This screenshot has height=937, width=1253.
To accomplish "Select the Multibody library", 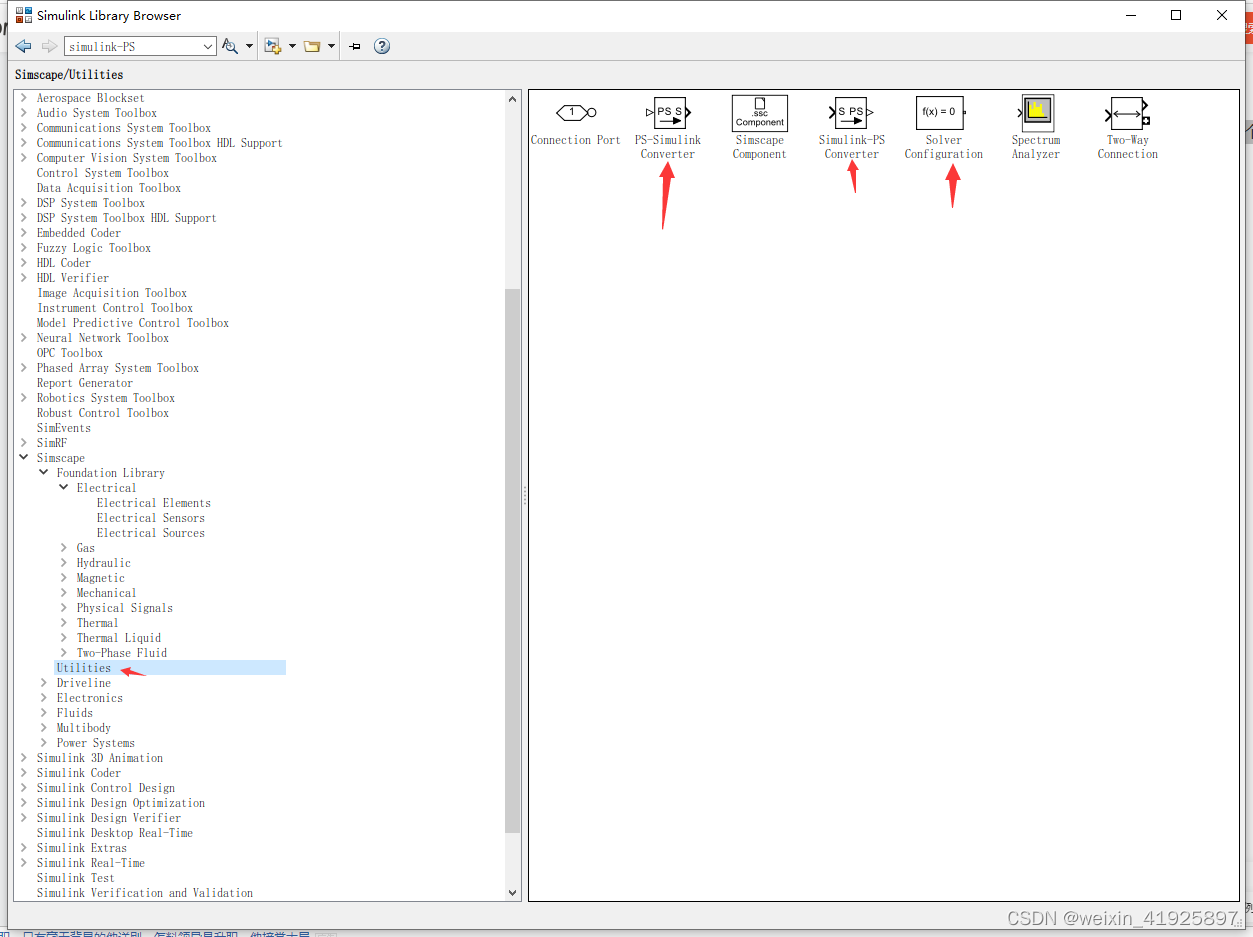I will point(84,728).
